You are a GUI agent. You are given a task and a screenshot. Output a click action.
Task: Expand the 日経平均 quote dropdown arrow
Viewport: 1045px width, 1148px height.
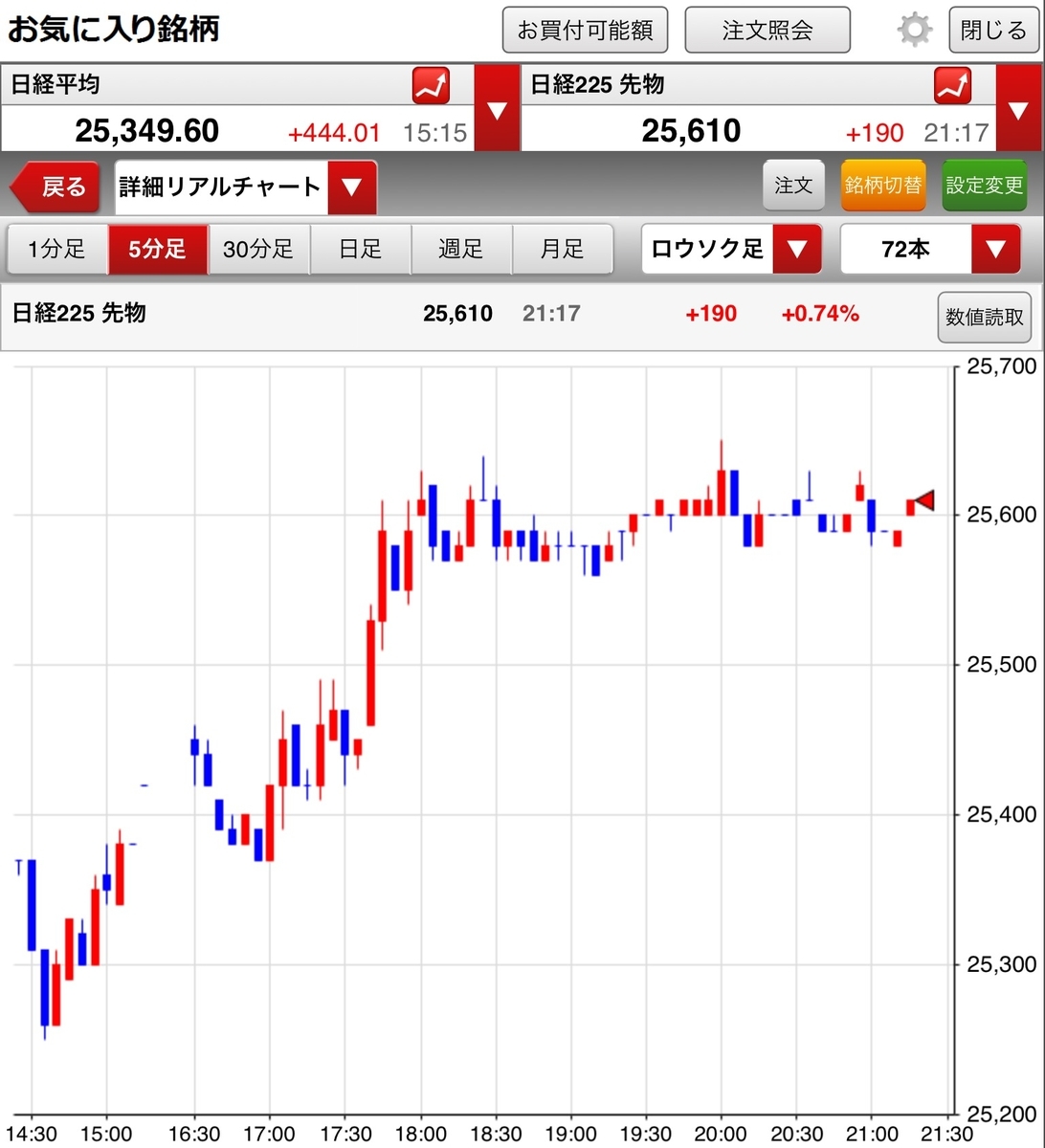point(497,108)
